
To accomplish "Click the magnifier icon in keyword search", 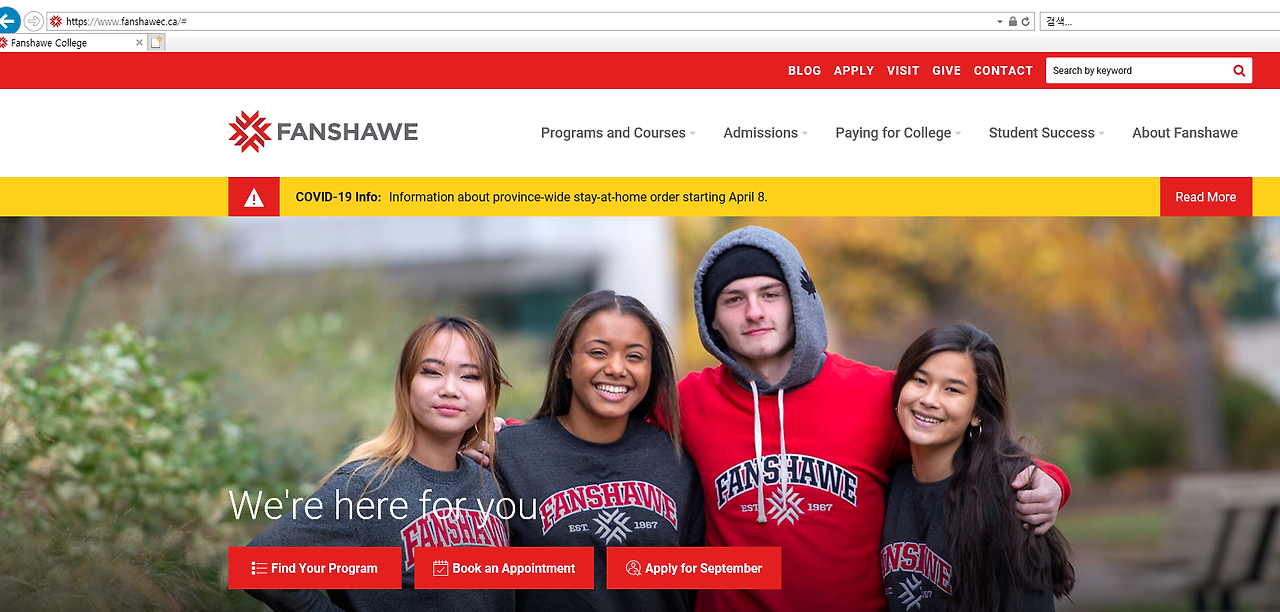I will pos(1239,70).
